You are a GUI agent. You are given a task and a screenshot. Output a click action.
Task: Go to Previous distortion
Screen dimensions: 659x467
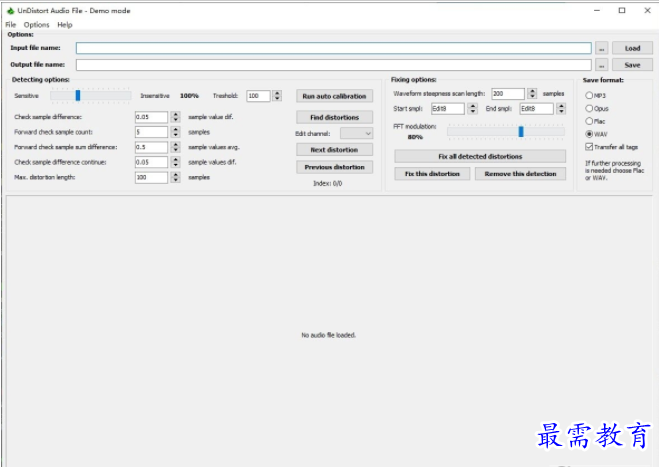coord(334,167)
